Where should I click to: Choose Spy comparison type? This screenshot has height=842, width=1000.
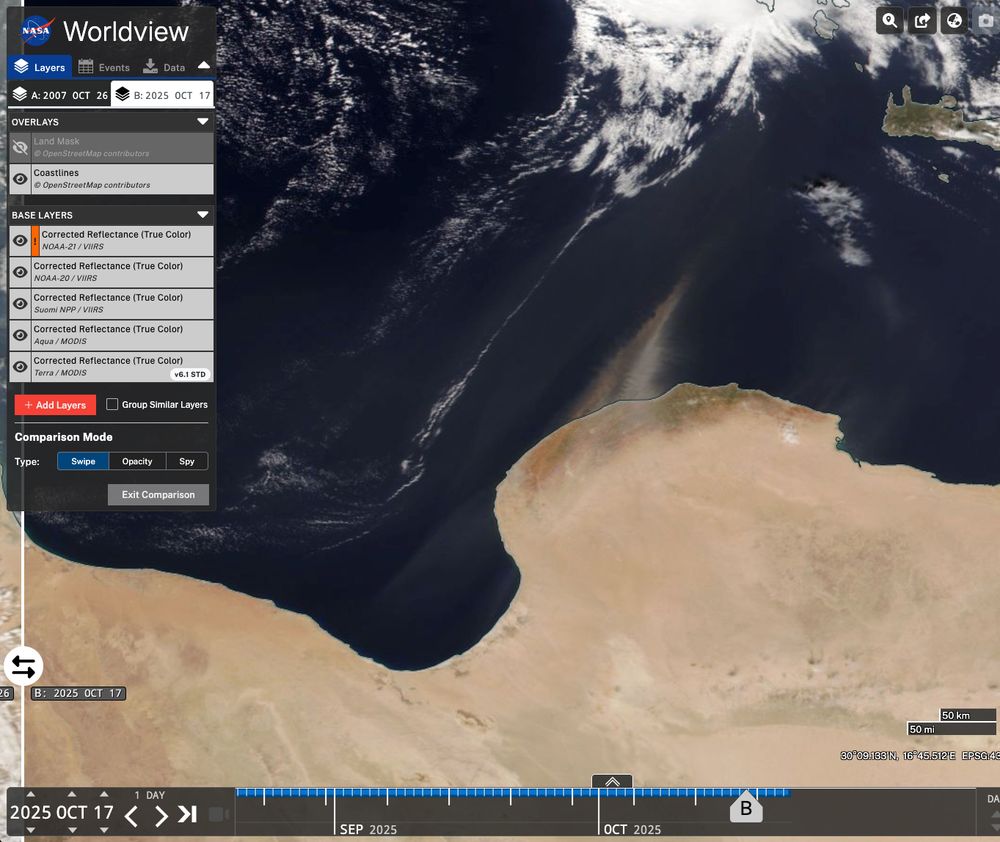point(187,461)
